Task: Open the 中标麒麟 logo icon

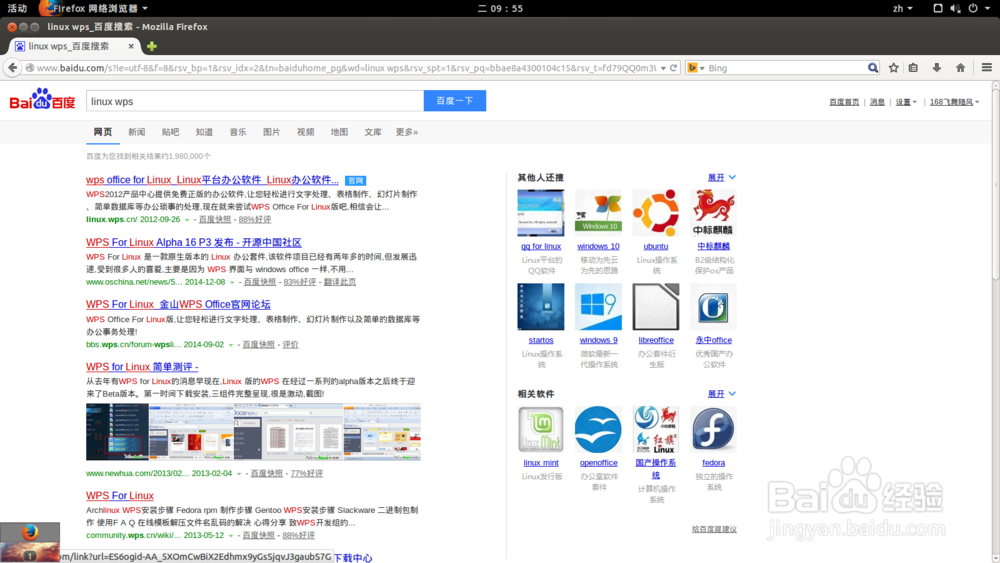Action: pos(713,213)
